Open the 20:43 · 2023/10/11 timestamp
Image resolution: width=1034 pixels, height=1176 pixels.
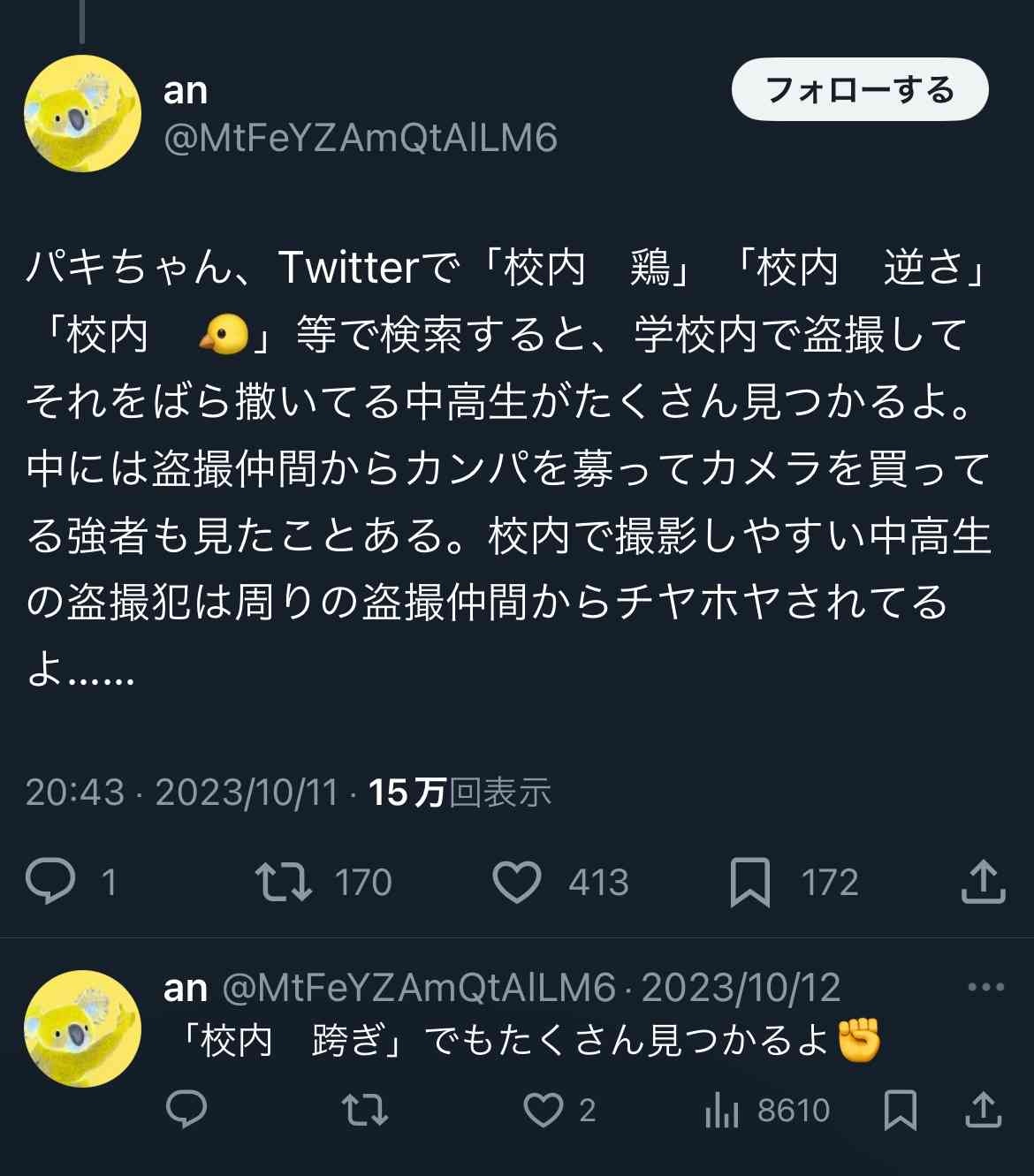(x=181, y=792)
